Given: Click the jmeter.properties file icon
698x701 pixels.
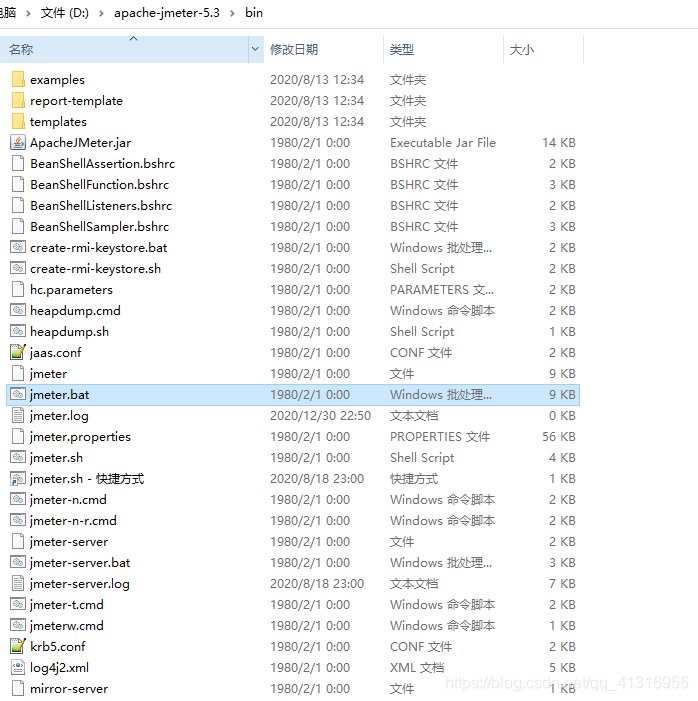Looking at the screenshot, I should (18, 436).
